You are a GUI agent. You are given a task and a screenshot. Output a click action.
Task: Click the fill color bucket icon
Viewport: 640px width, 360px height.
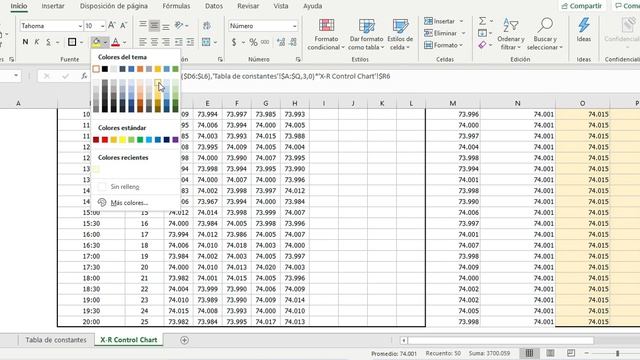pos(96,42)
